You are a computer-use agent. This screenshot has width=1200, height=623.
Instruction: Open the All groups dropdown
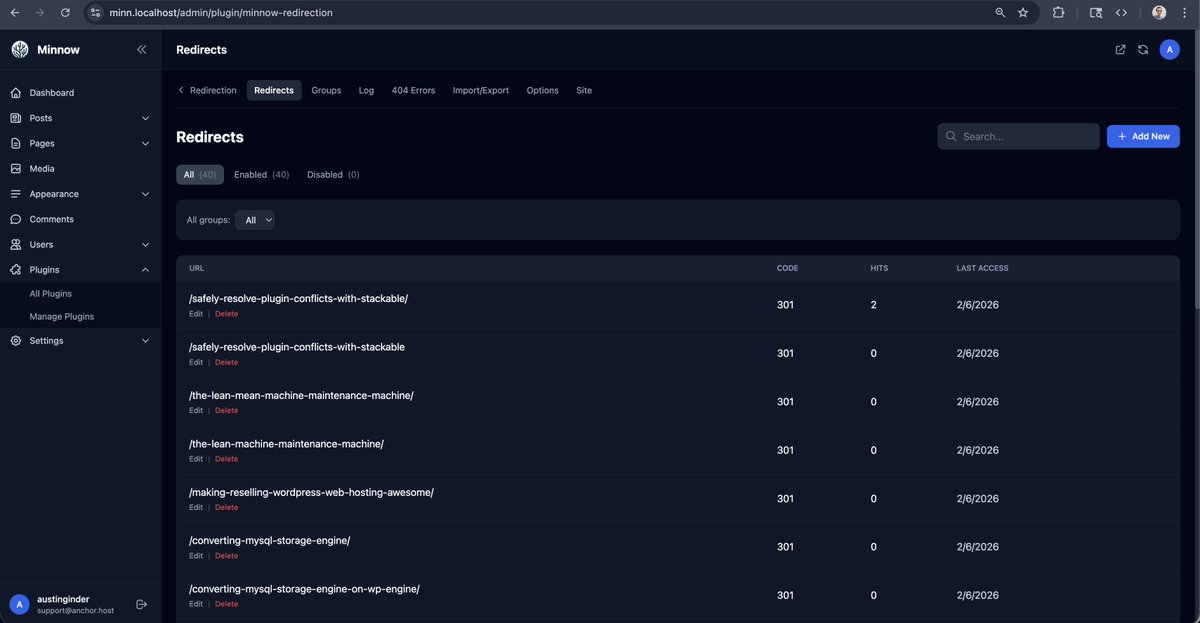(x=255, y=220)
